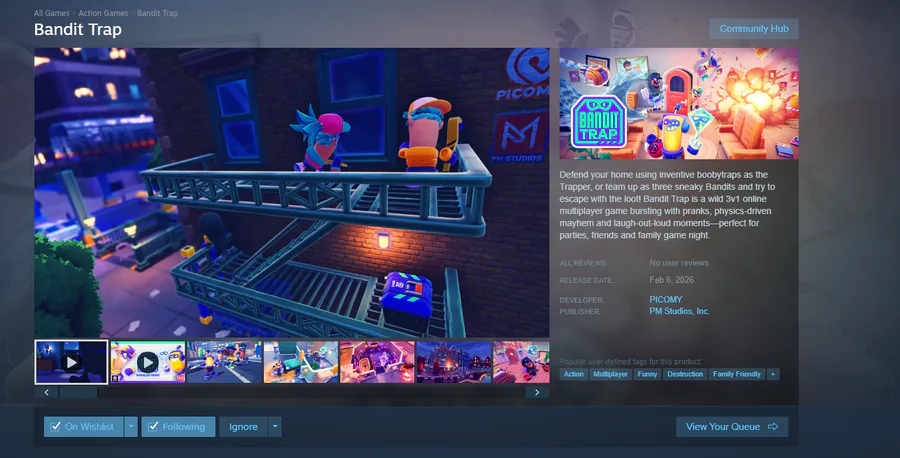The height and width of the screenshot is (458, 900).
Task: Click View Your Queue
Action: point(732,426)
